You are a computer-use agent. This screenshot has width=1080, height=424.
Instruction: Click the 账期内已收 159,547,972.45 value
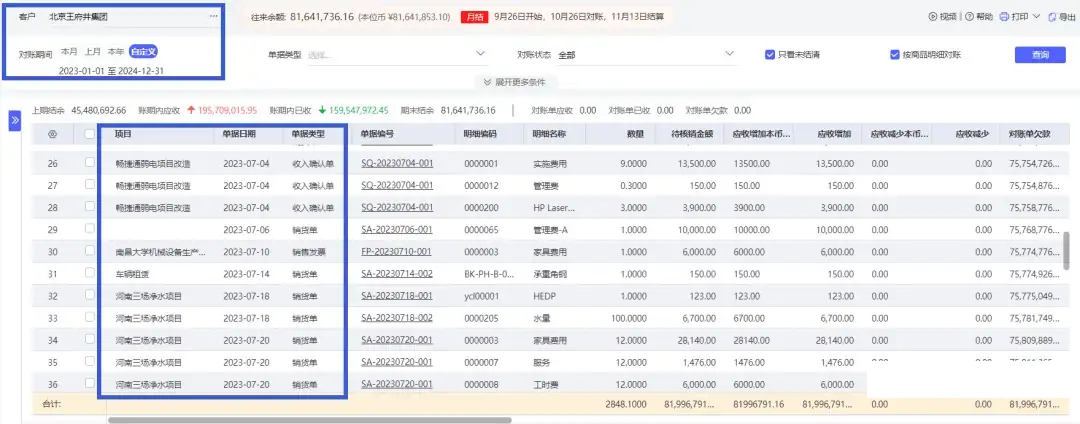click(x=358, y=110)
